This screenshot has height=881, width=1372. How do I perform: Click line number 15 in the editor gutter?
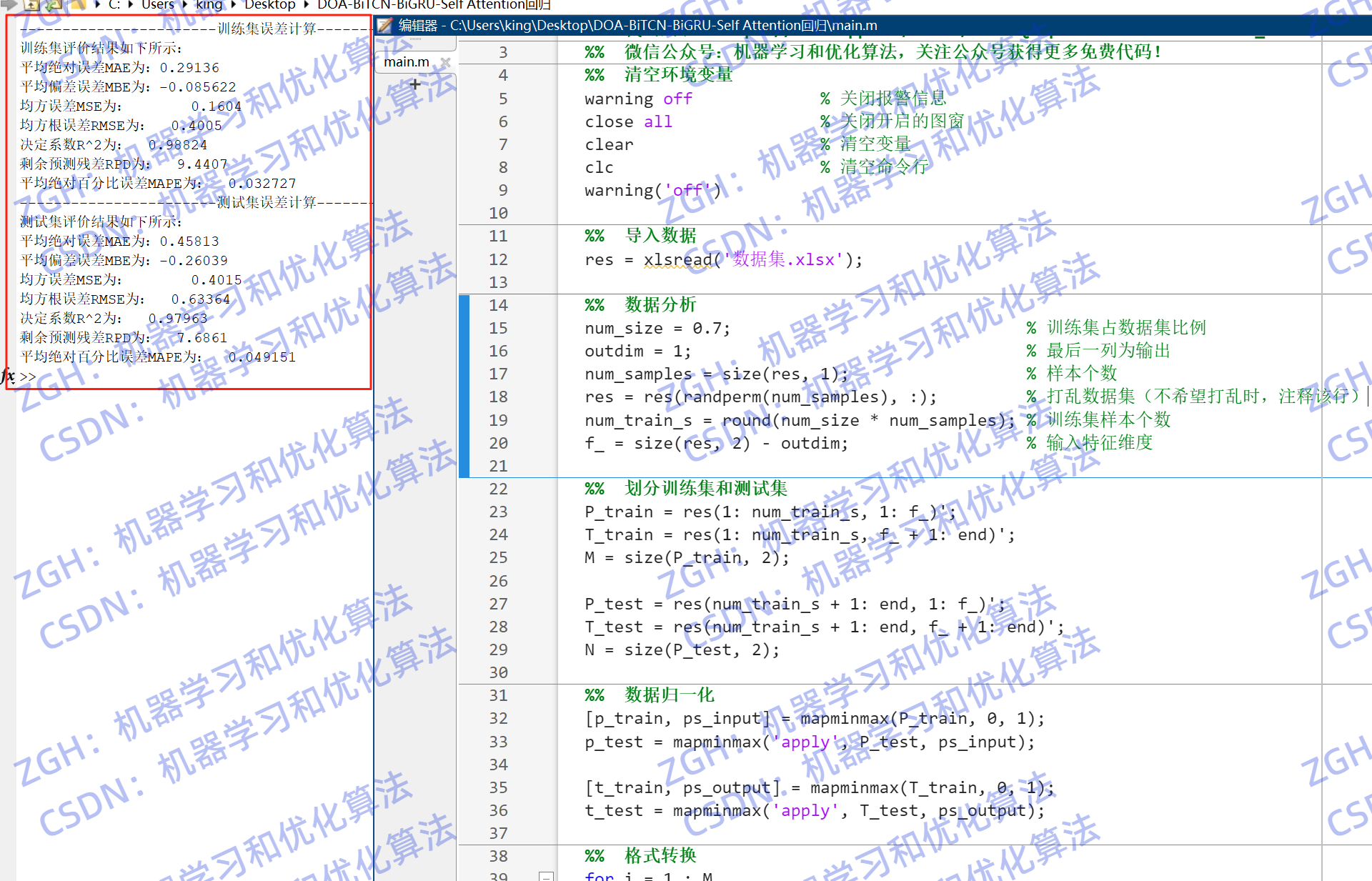[x=498, y=328]
